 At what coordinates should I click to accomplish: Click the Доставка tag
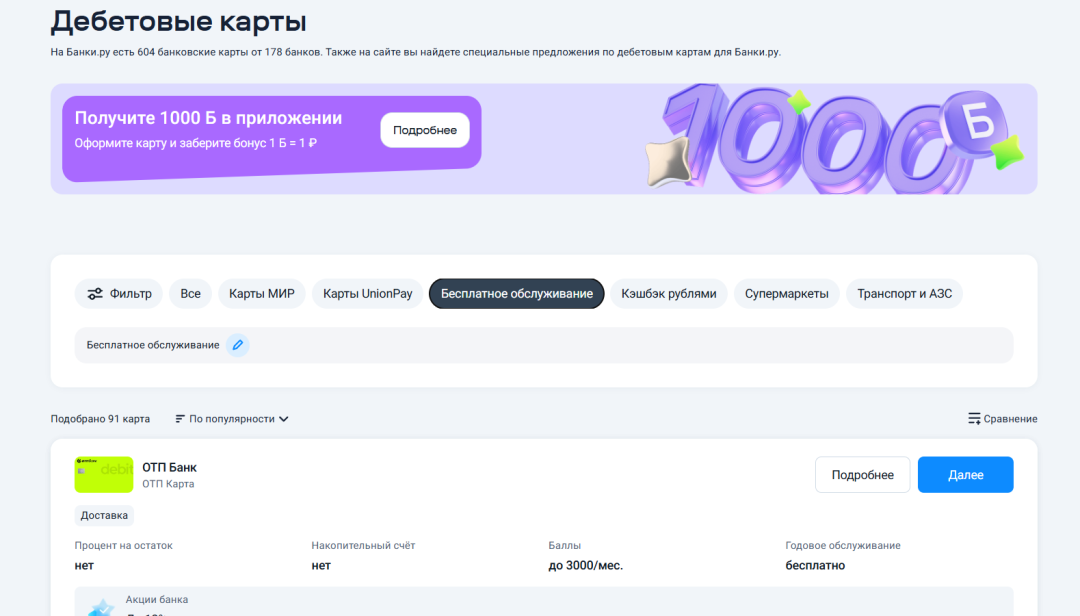104,515
